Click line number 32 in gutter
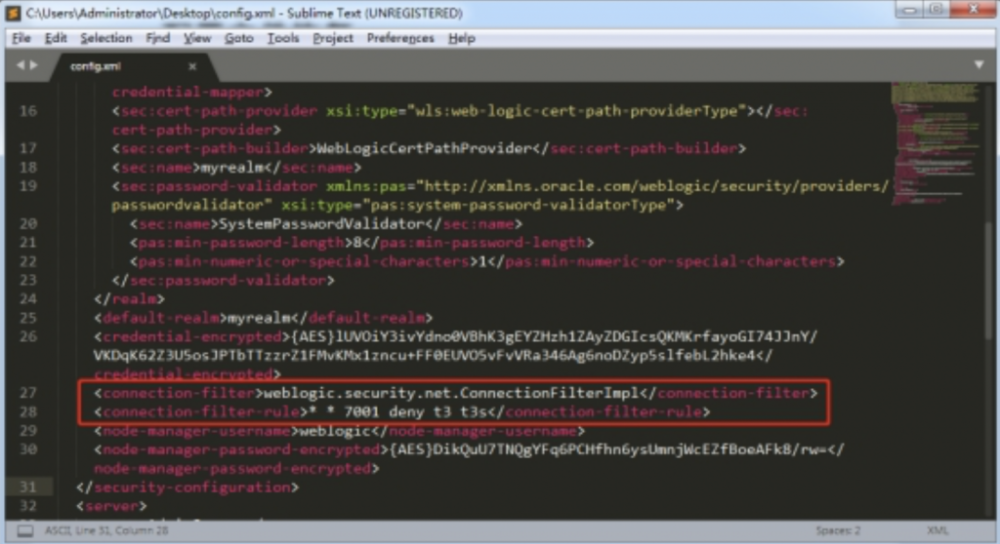Screen dimensions: 1000x544 coord(28,506)
